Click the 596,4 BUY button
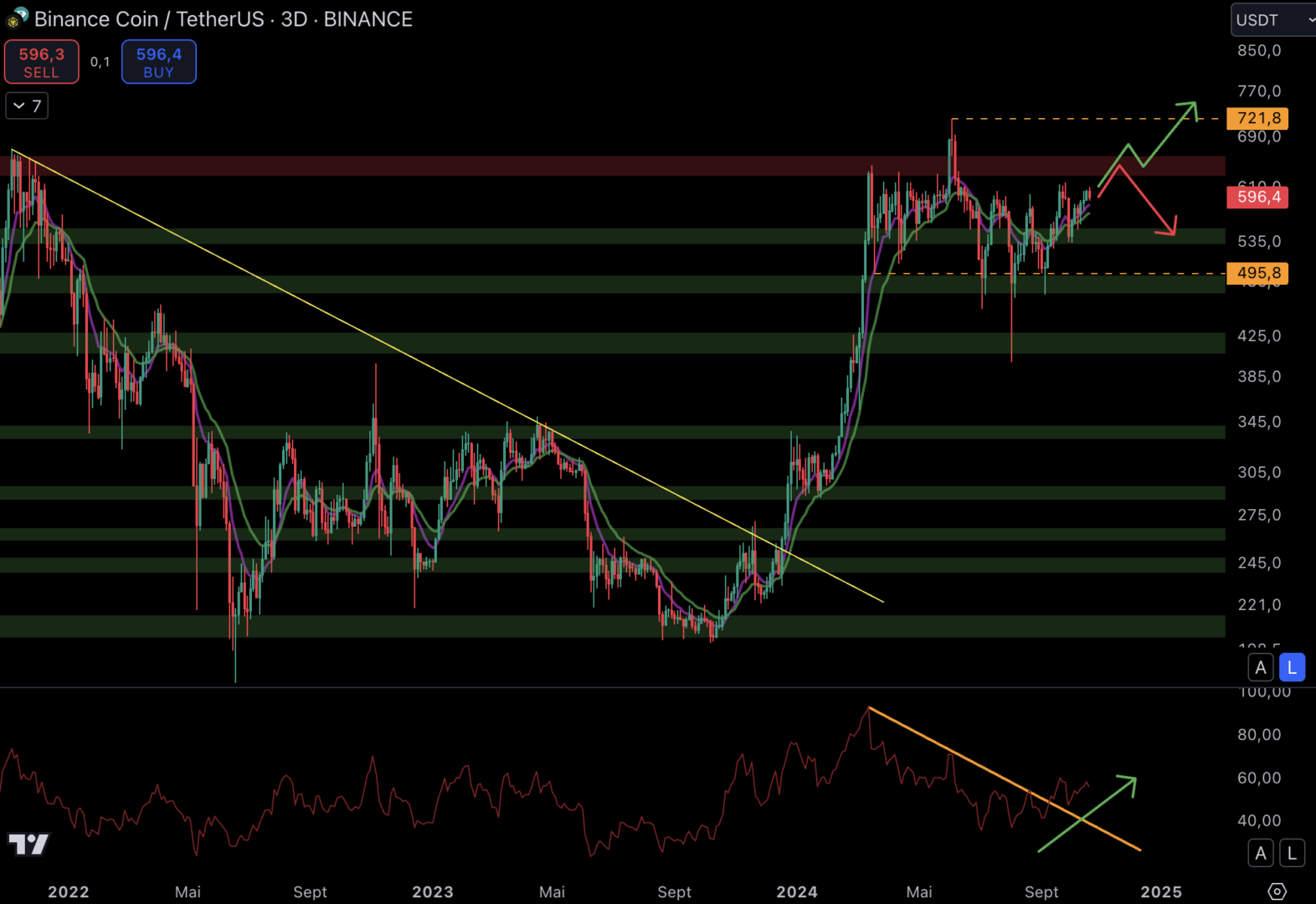1316x904 pixels. click(159, 62)
